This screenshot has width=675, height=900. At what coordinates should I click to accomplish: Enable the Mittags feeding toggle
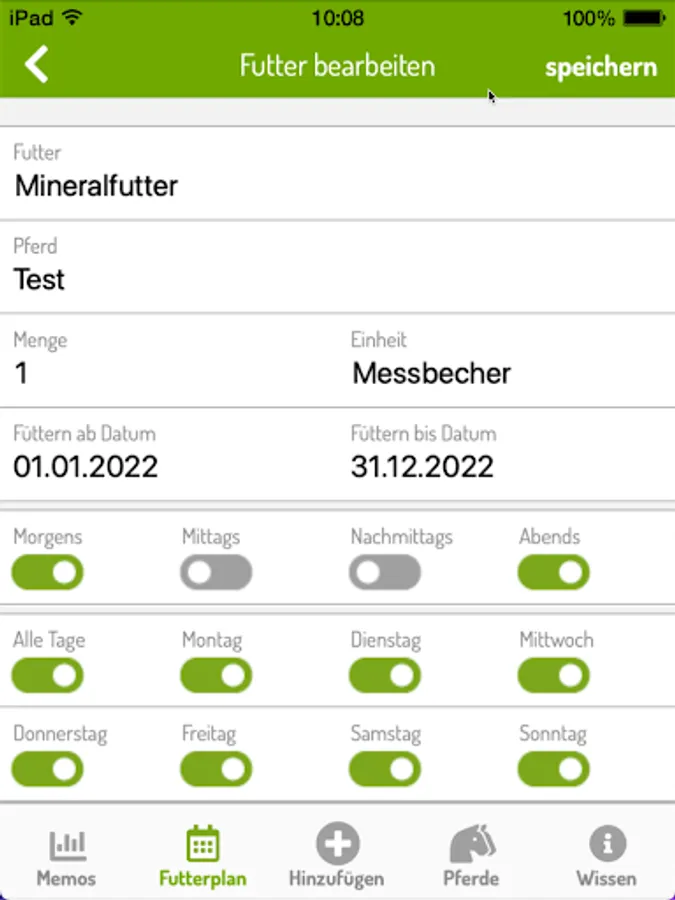coord(216,572)
